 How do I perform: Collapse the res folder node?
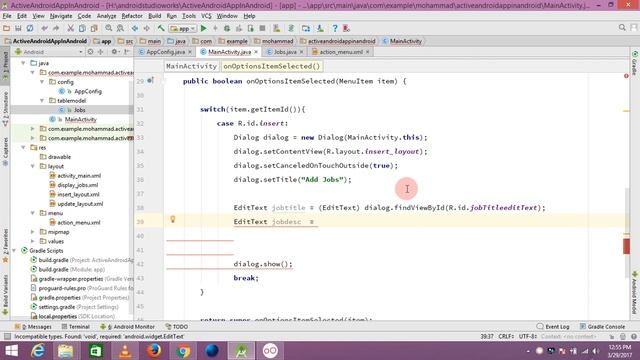(23, 147)
